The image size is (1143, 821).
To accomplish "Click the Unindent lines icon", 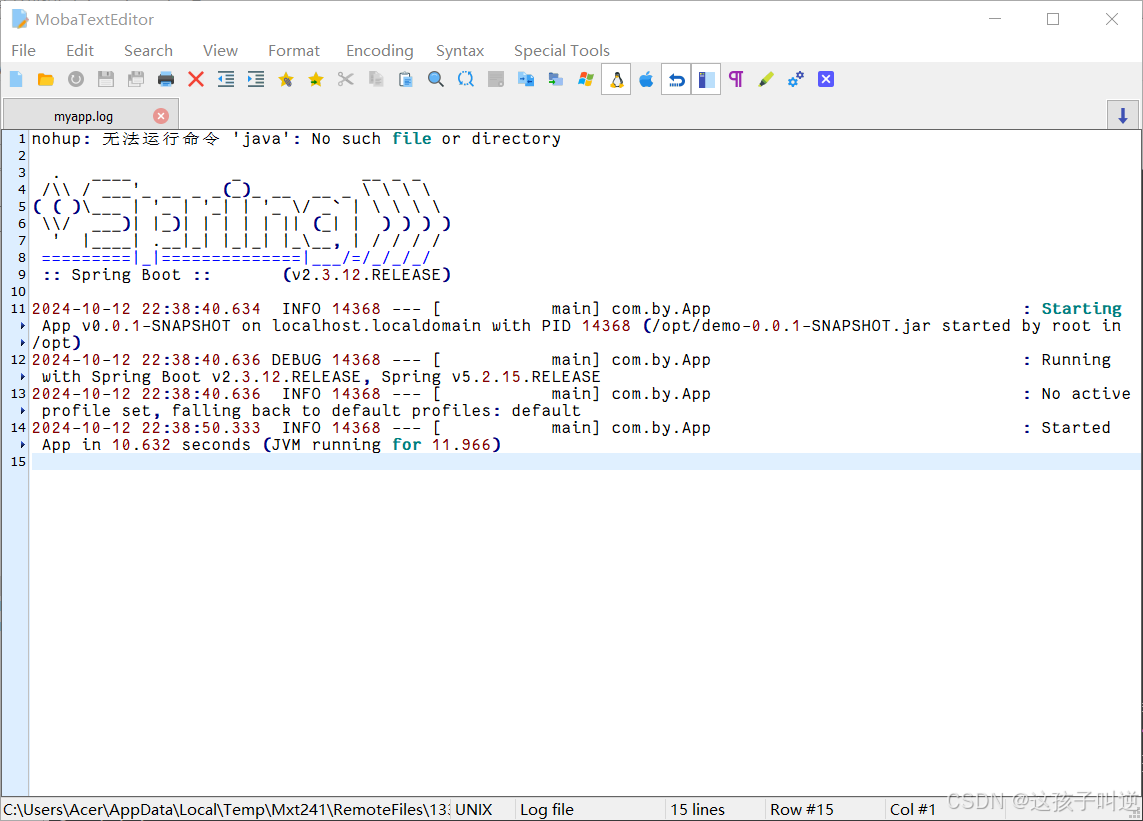I will click(226, 79).
